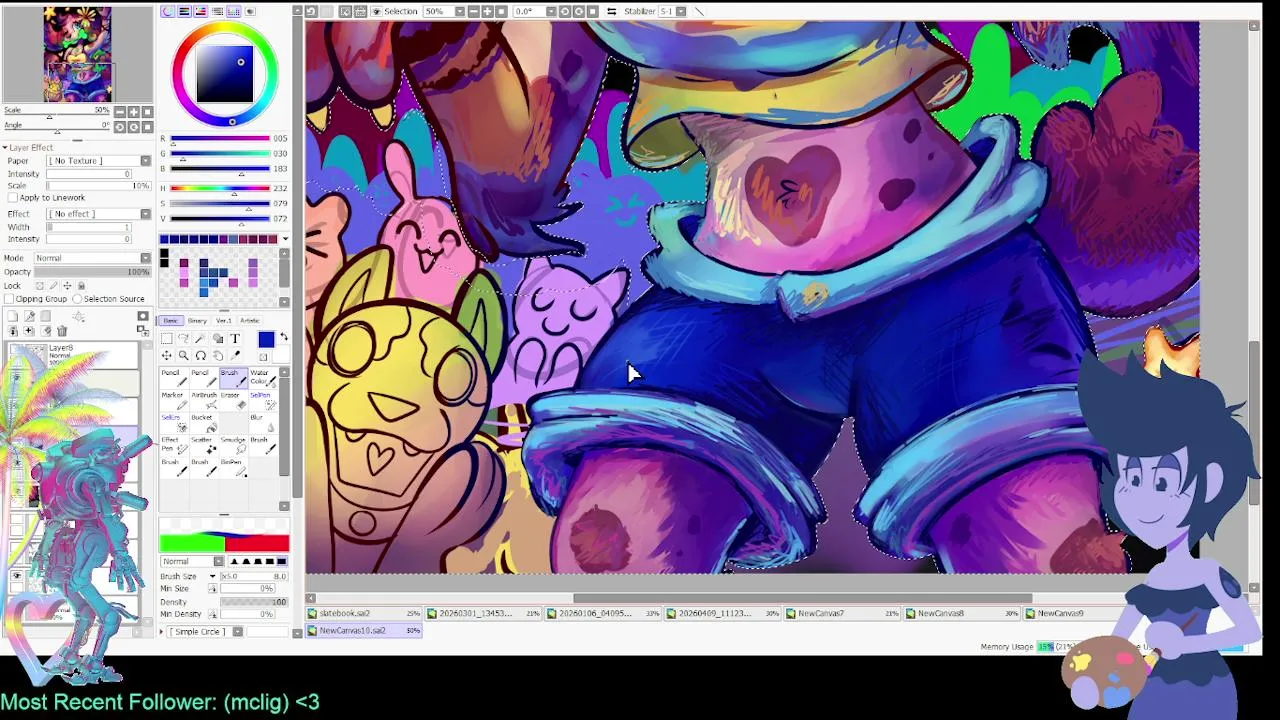Switch to the Ver.1 tool tab
The width and height of the screenshot is (1280, 720).
223,321
